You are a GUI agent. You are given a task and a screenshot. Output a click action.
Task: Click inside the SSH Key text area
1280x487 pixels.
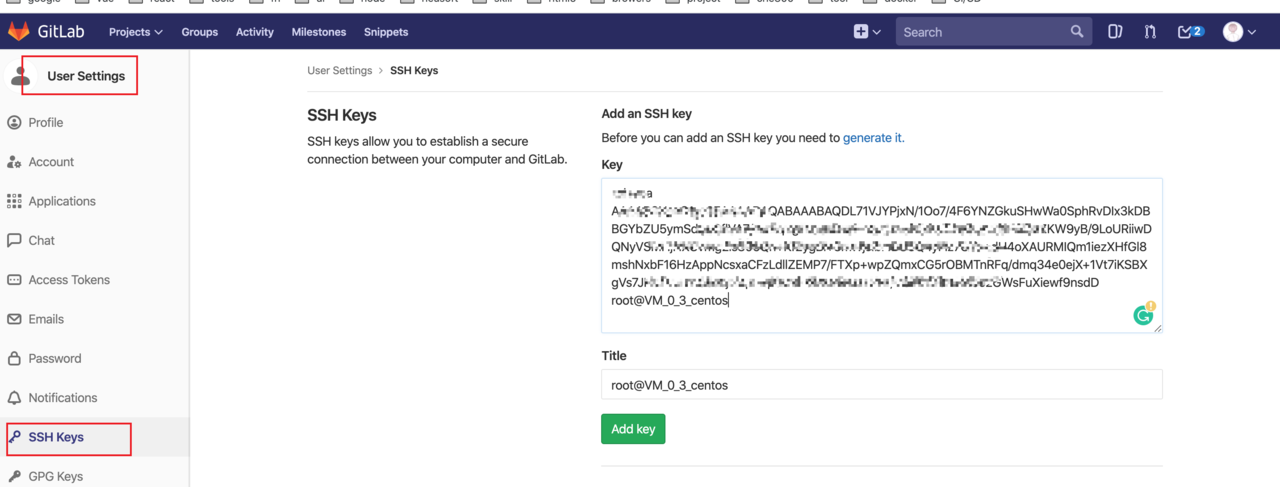tap(880, 255)
